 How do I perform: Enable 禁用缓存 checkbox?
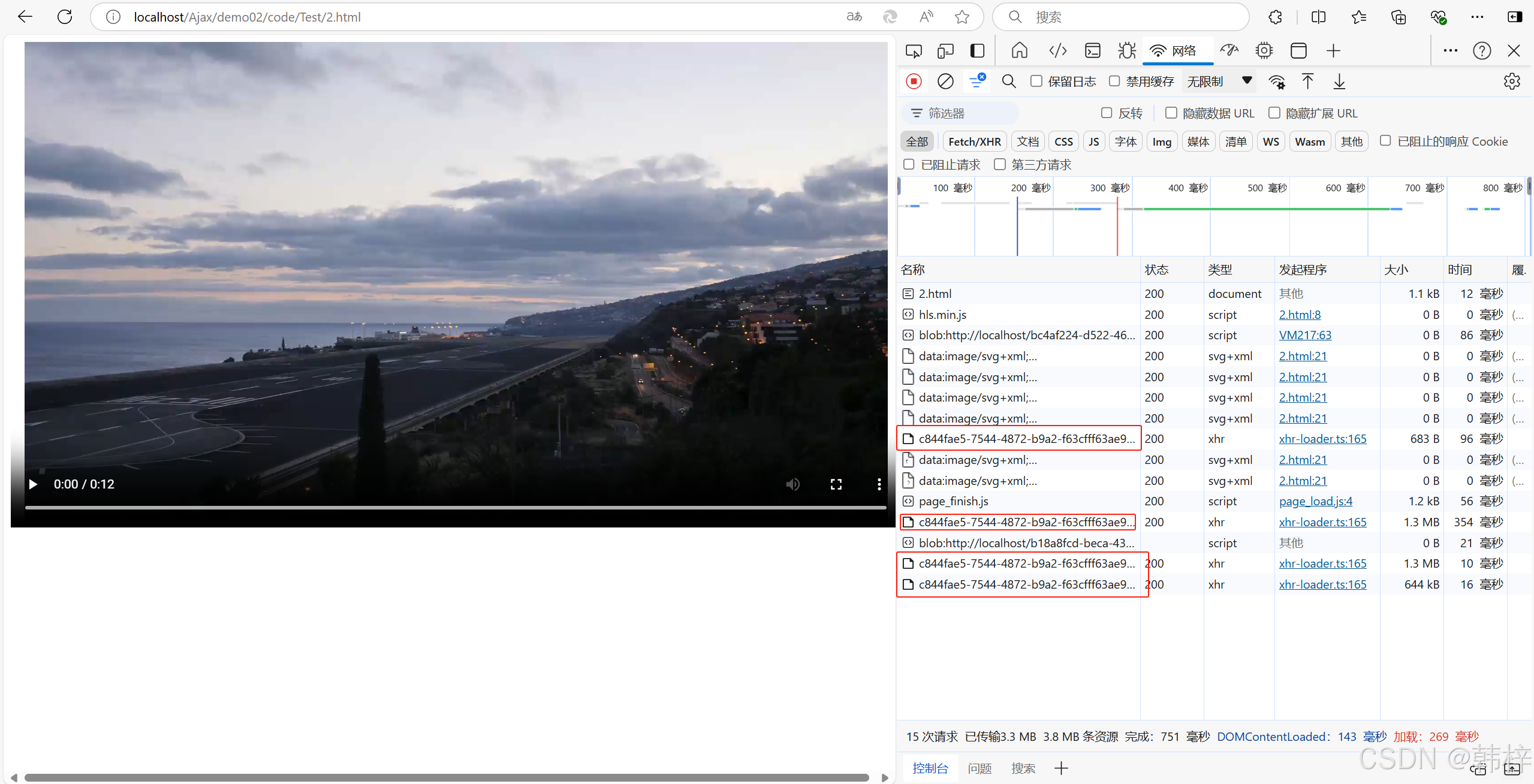pyautogui.click(x=1114, y=81)
